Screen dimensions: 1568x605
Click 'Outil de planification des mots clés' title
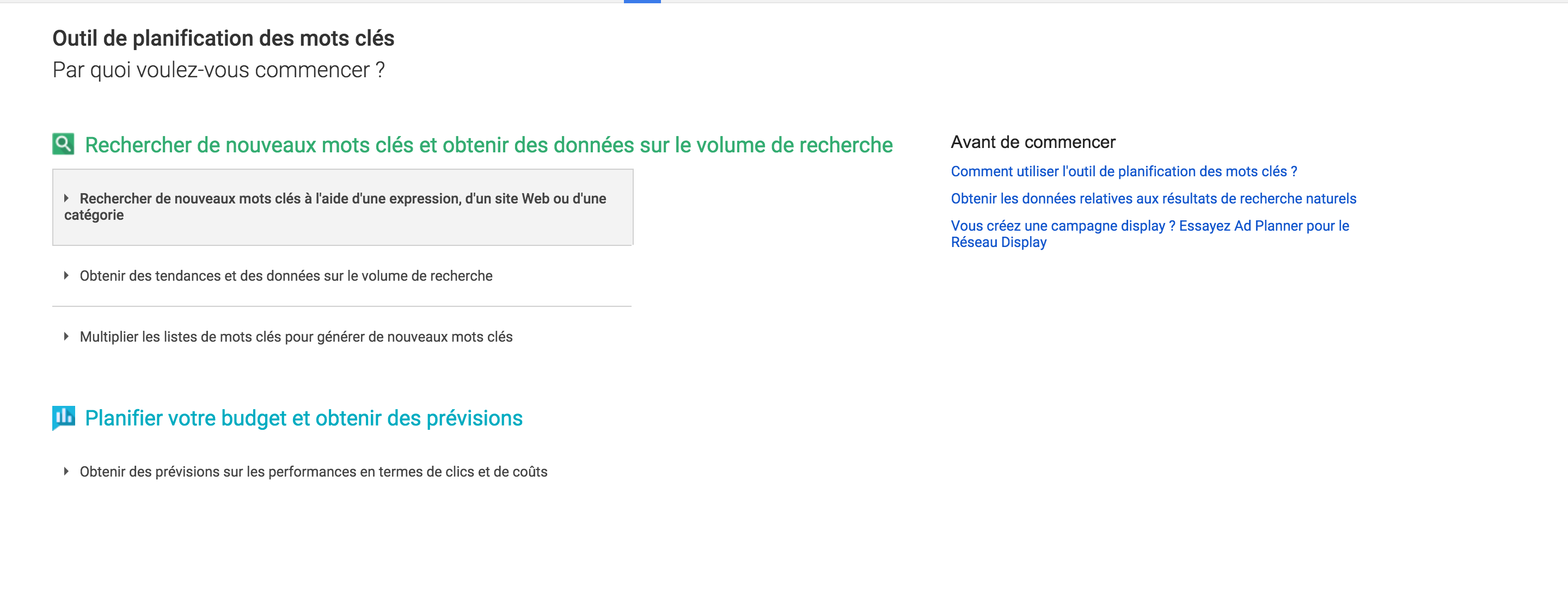223,38
